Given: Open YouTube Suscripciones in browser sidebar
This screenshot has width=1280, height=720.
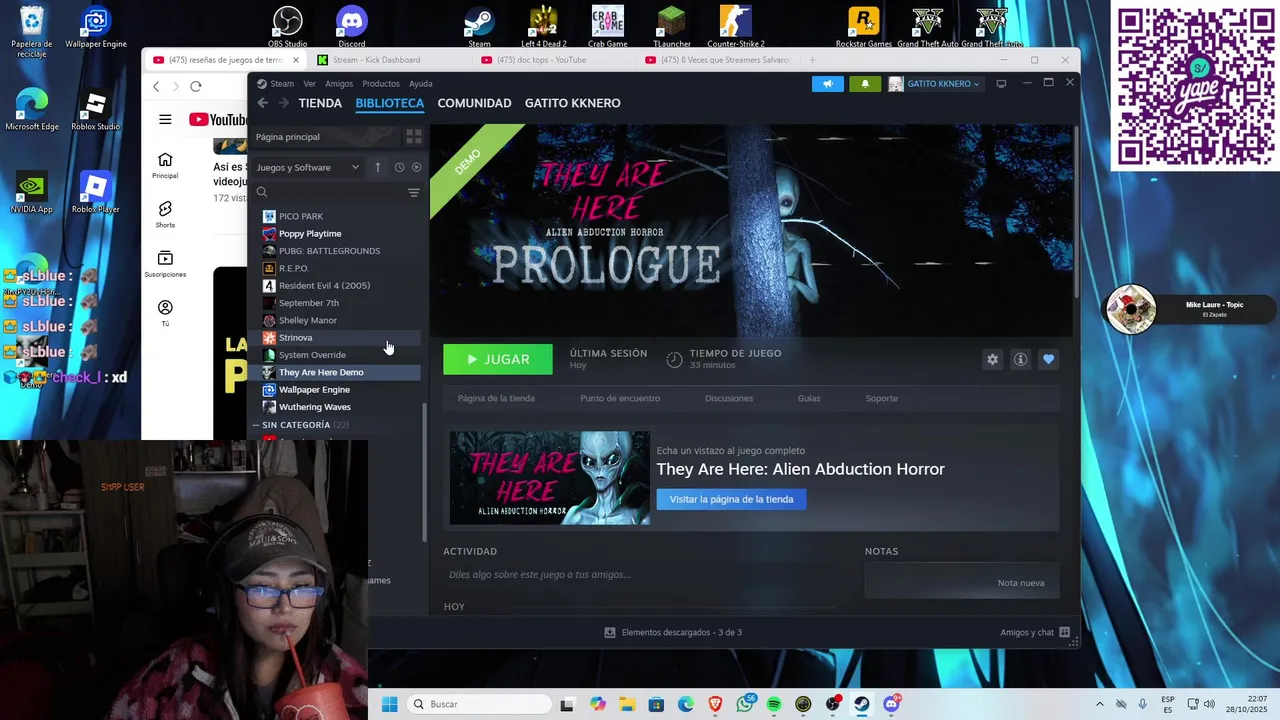Looking at the screenshot, I should tap(165, 263).
